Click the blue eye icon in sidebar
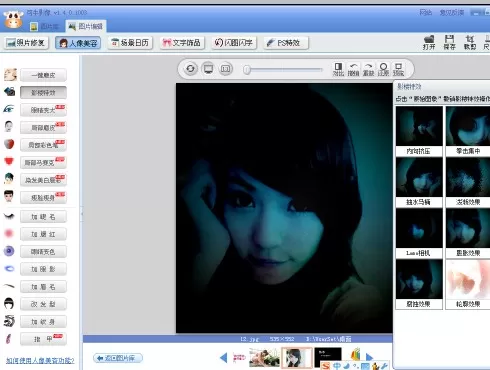This screenshot has height=370, width=490. (9, 109)
